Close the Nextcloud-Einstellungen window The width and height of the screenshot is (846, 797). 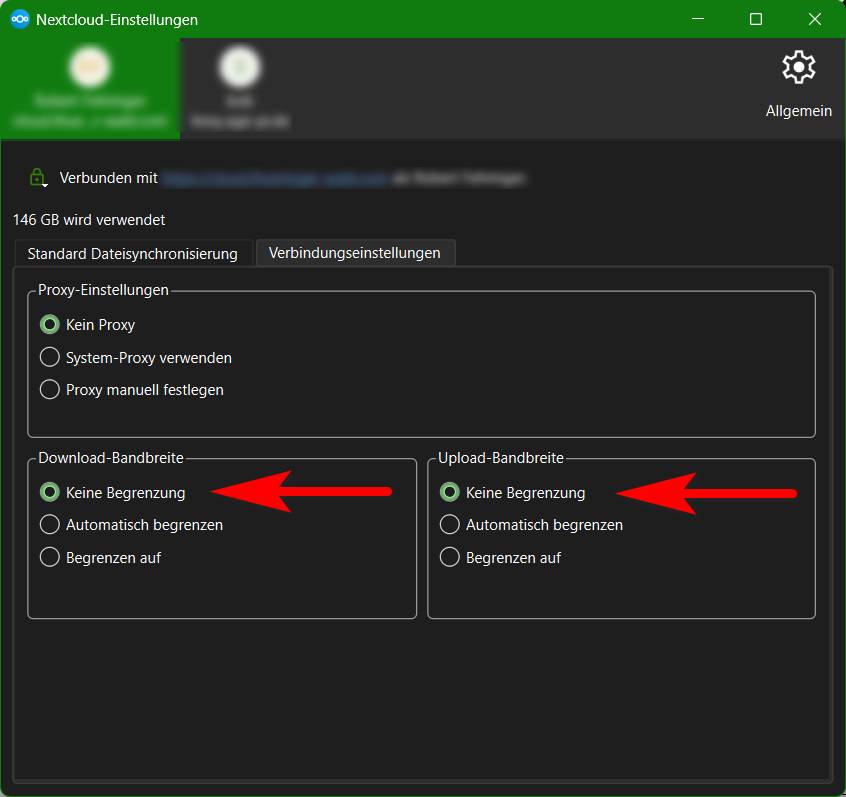[815, 19]
